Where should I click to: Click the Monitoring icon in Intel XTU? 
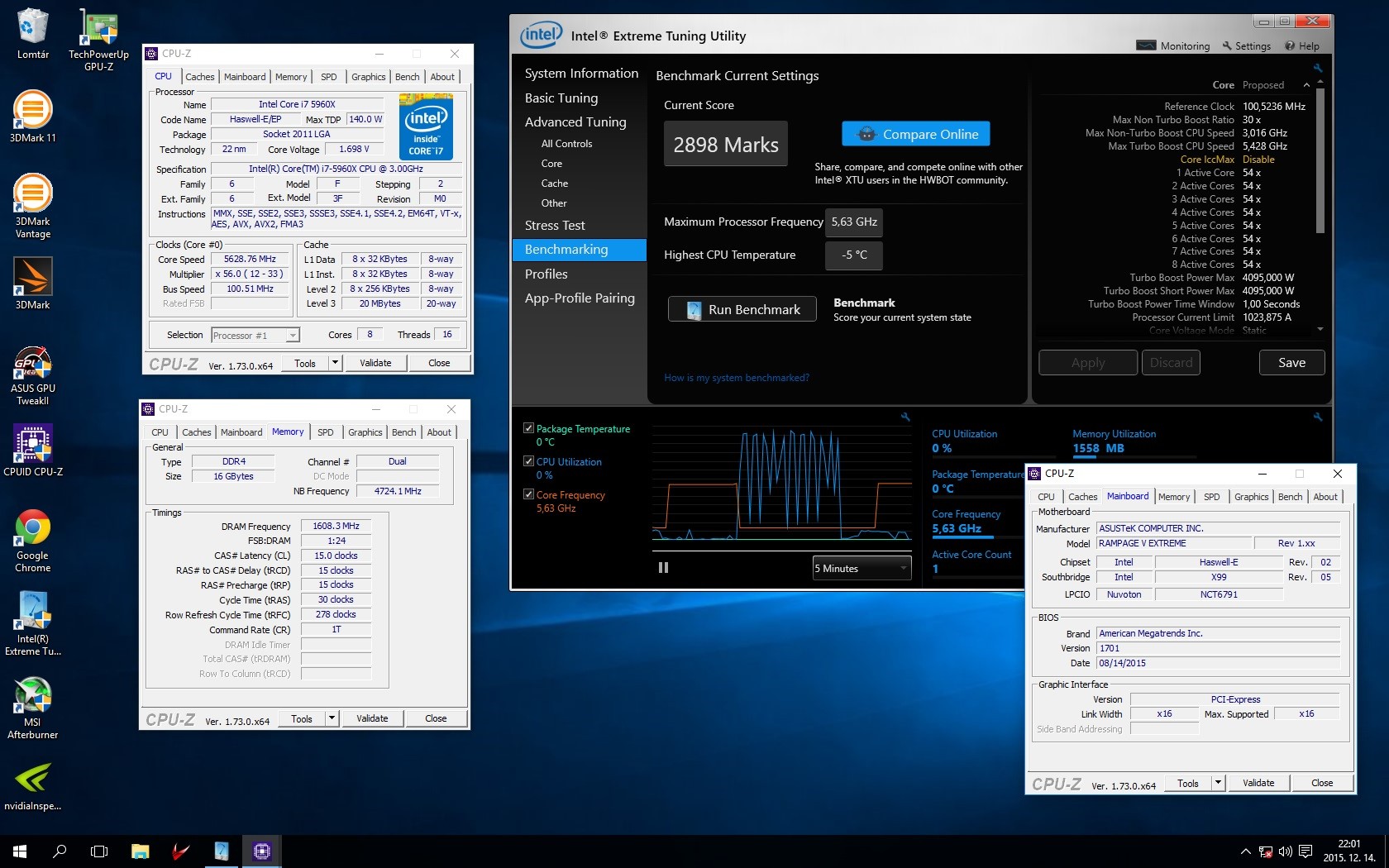(1146, 45)
